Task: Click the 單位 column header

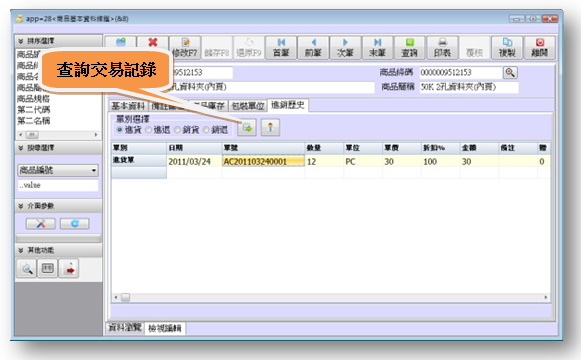Action: pyautogui.click(x=363, y=148)
